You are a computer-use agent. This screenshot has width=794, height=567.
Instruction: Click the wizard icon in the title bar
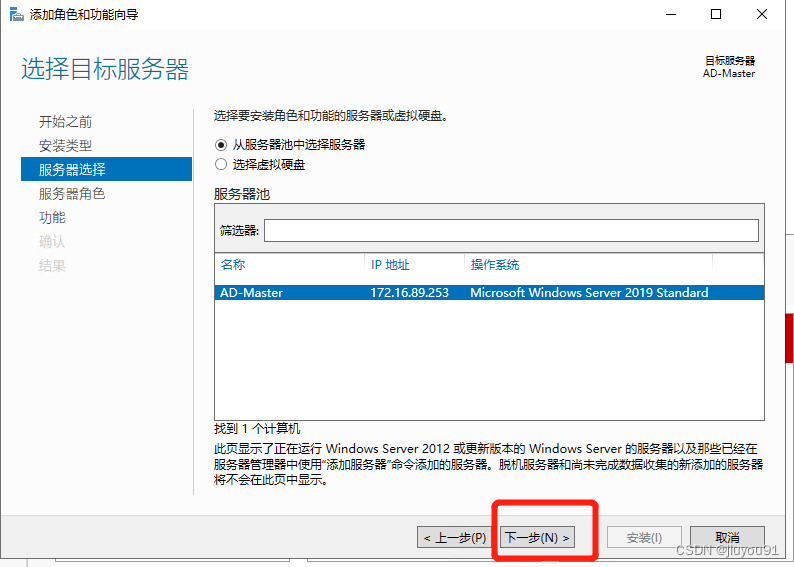point(17,14)
